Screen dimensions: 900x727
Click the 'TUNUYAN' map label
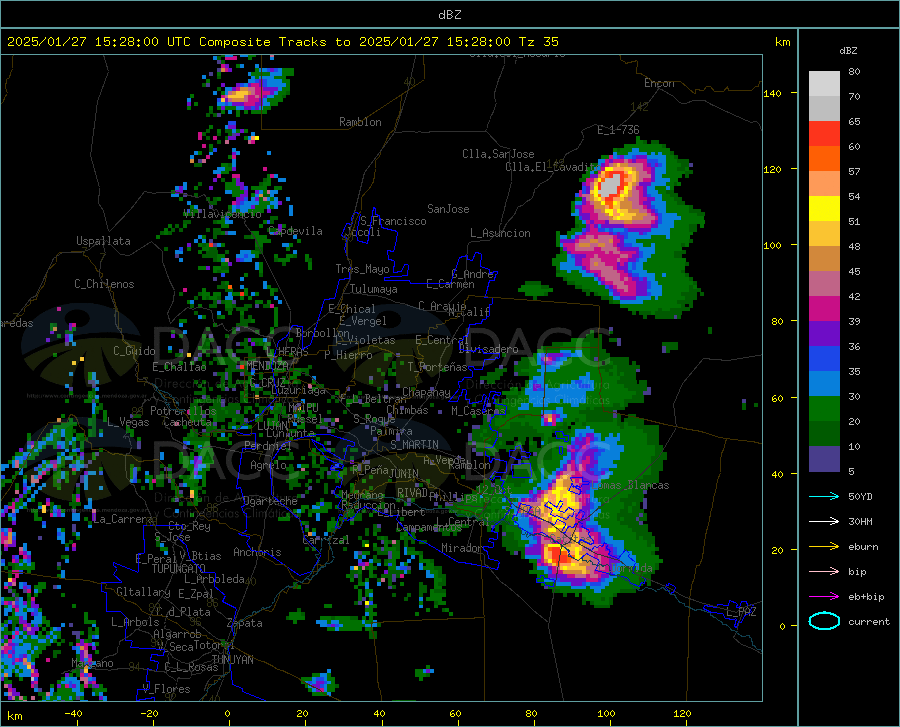[232, 660]
